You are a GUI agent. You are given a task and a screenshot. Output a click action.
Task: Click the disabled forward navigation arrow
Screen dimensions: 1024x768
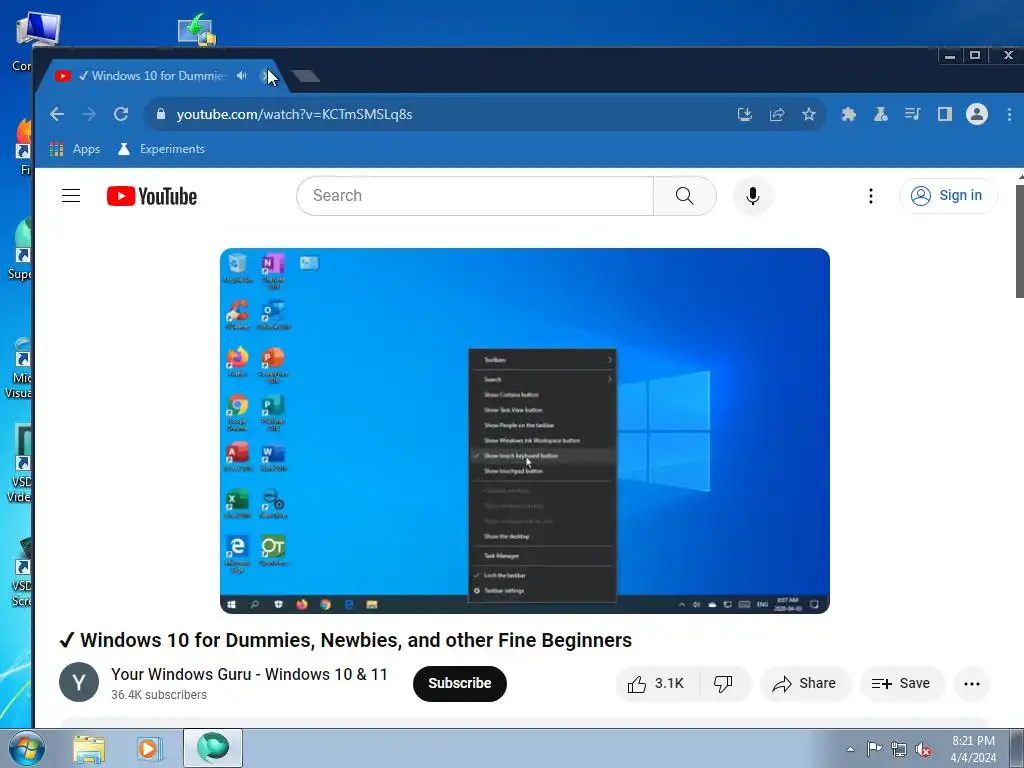pyautogui.click(x=89, y=114)
